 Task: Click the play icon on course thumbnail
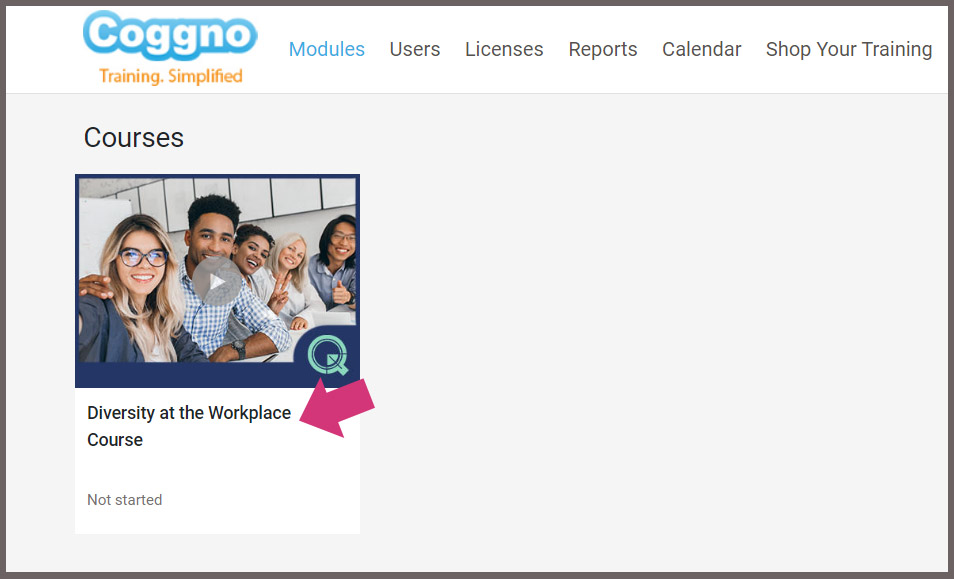(x=217, y=281)
